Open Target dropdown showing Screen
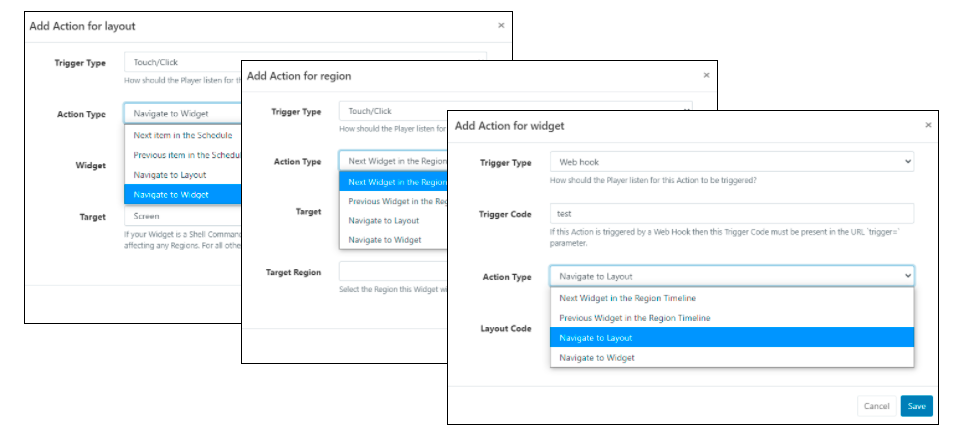The height and width of the screenshot is (442, 961). [x=183, y=216]
